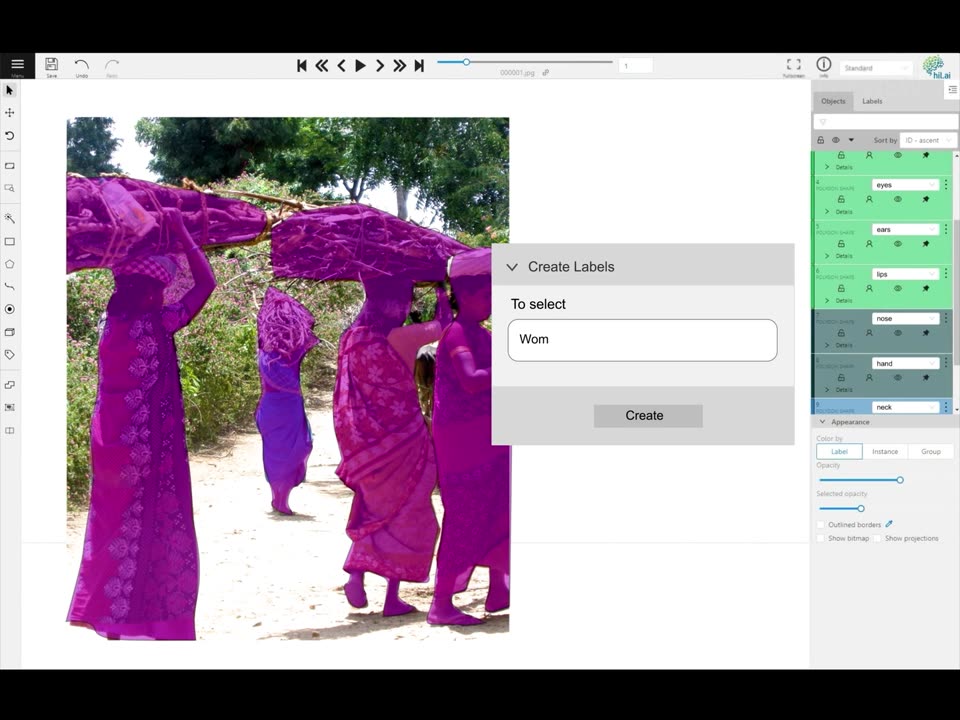This screenshot has width=960, height=720.
Task: Open the eyes label dropdown
Action: click(905, 185)
